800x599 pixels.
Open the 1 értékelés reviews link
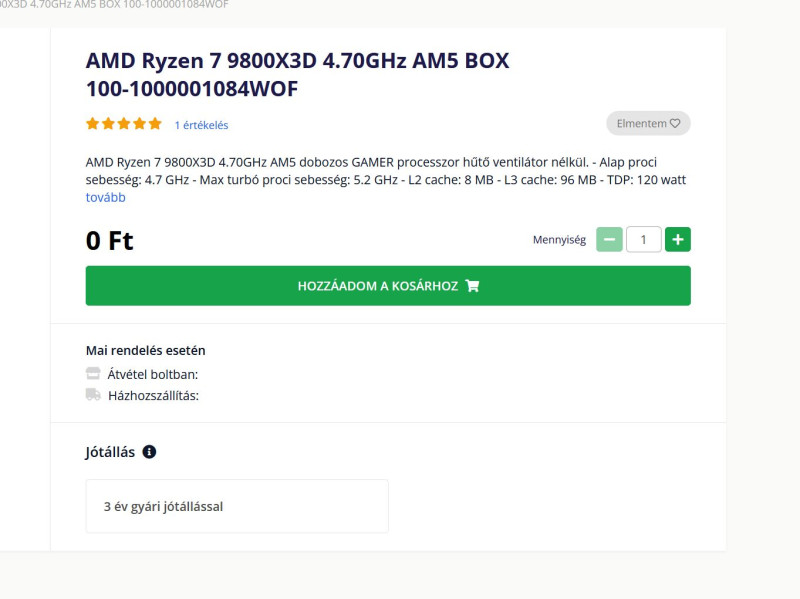(x=202, y=125)
